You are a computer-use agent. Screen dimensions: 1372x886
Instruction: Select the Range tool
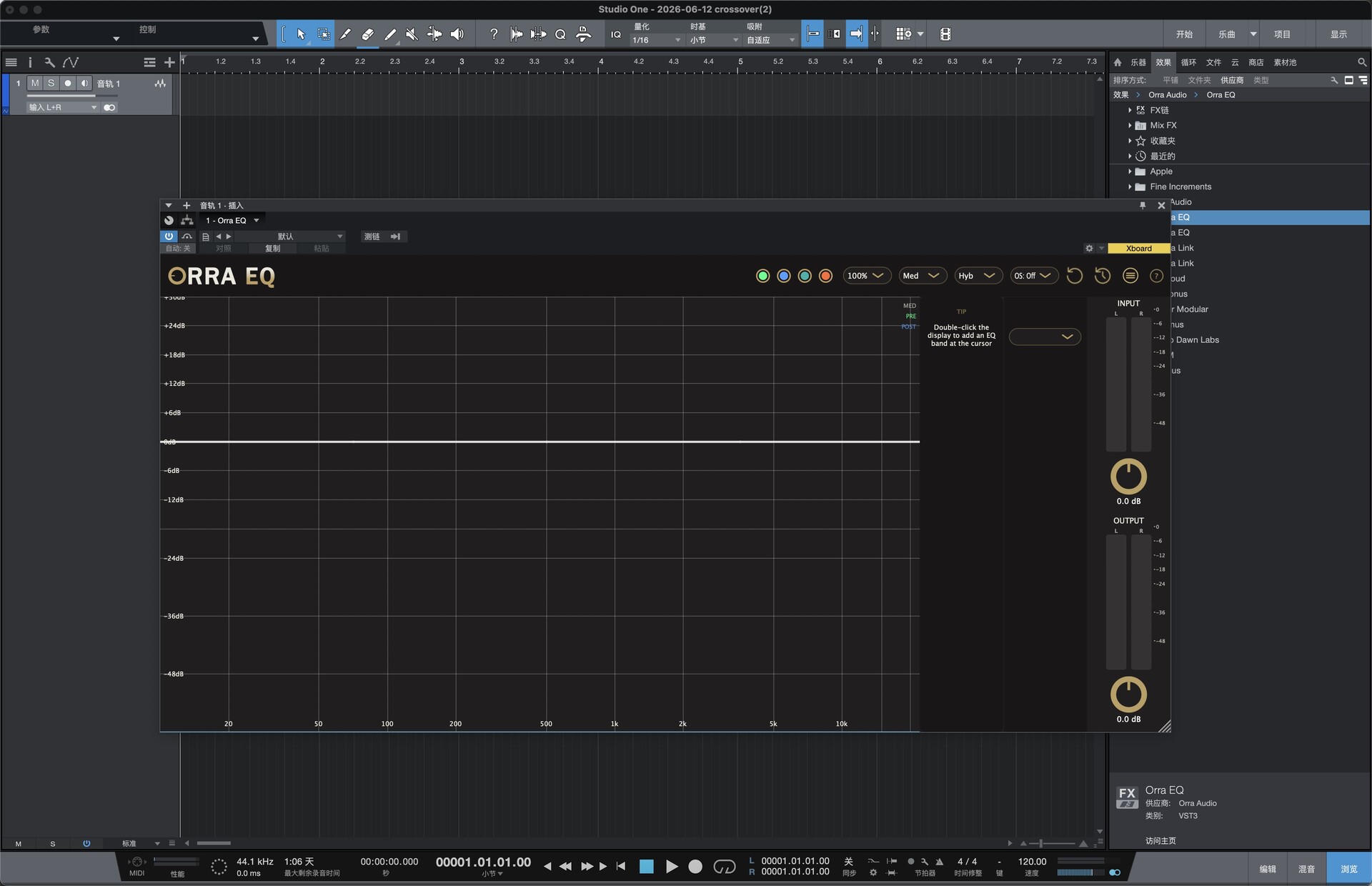pyautogui.click(x=324, y=34)
